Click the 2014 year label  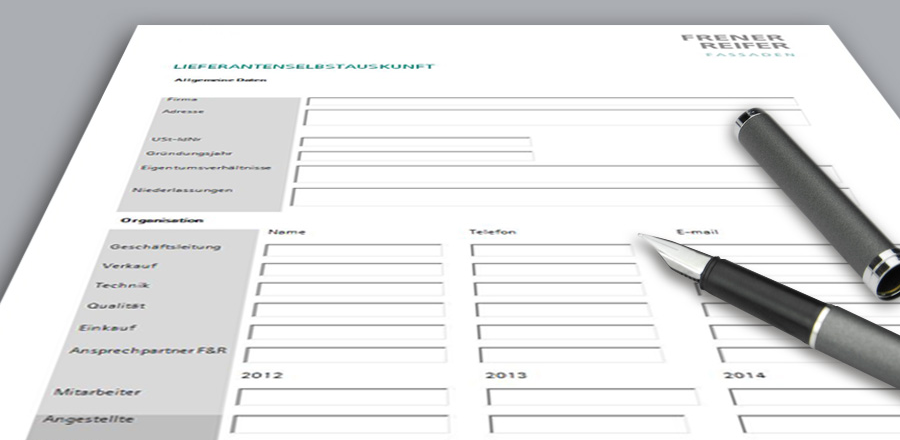744,375
